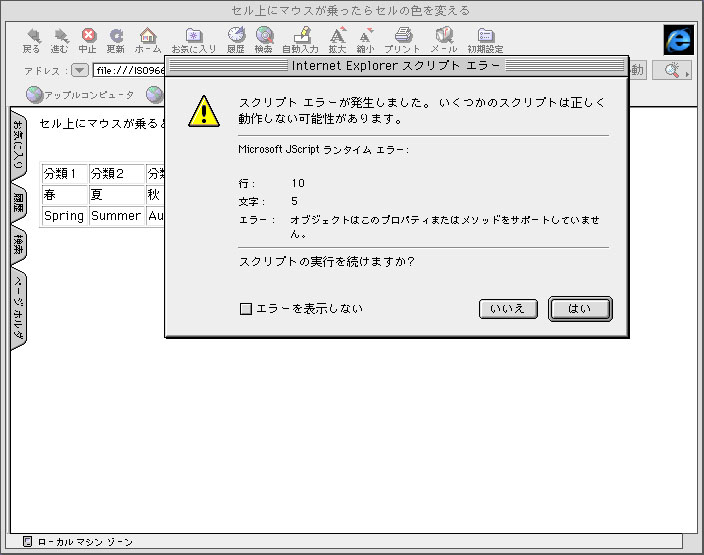
Task: Click the local machine zone status icon
Action: [27, 542]
